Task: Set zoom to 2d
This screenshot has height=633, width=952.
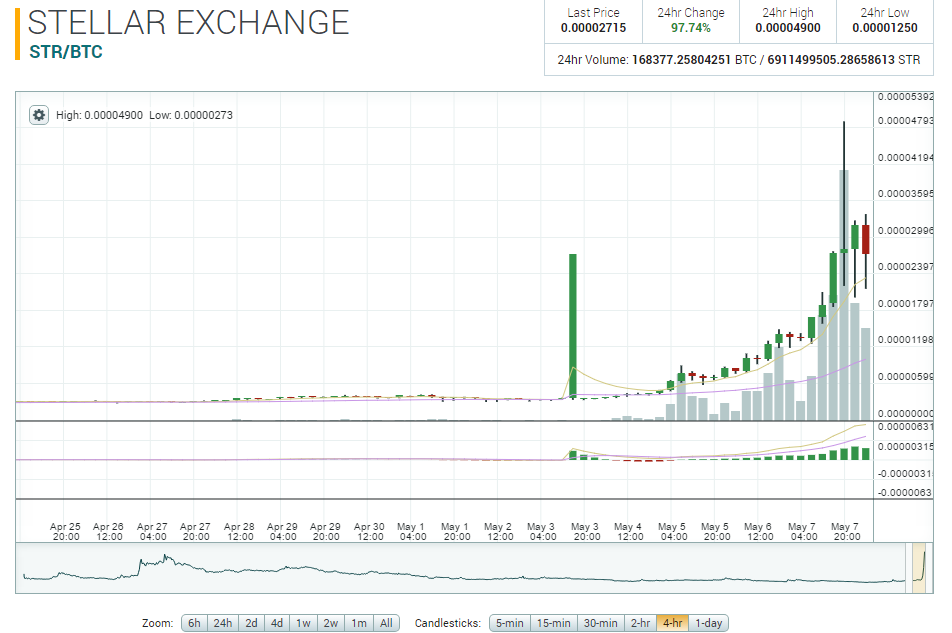Action: pyautogui.click(x=251, y=623)
